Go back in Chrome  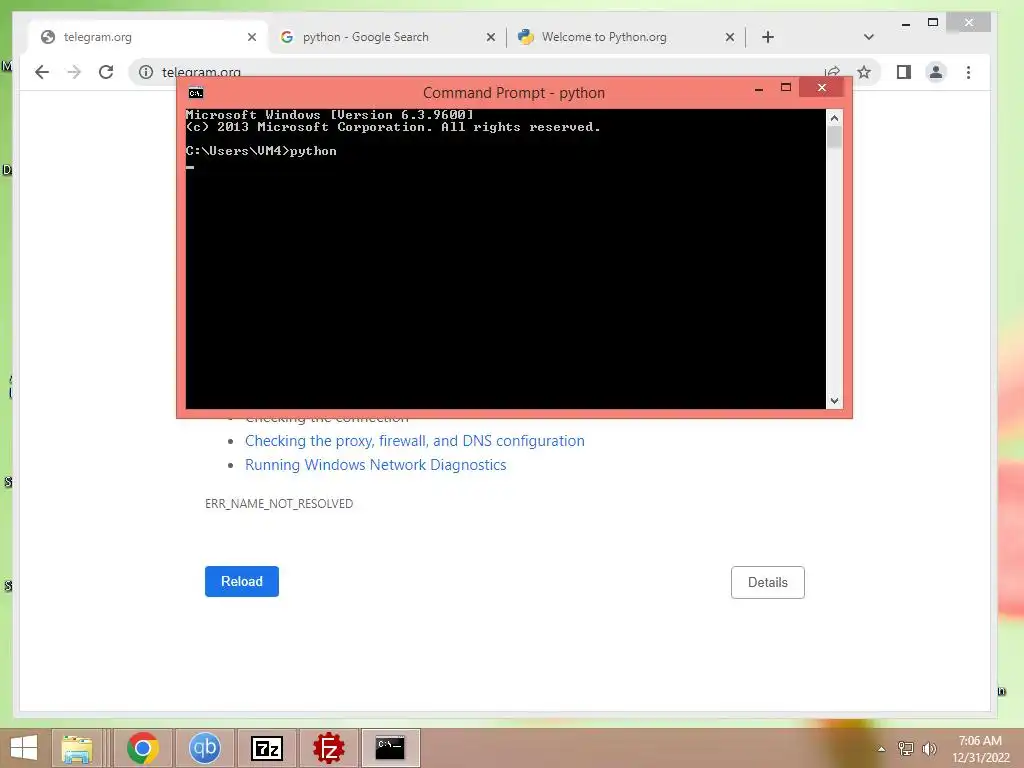coord(42,72)
